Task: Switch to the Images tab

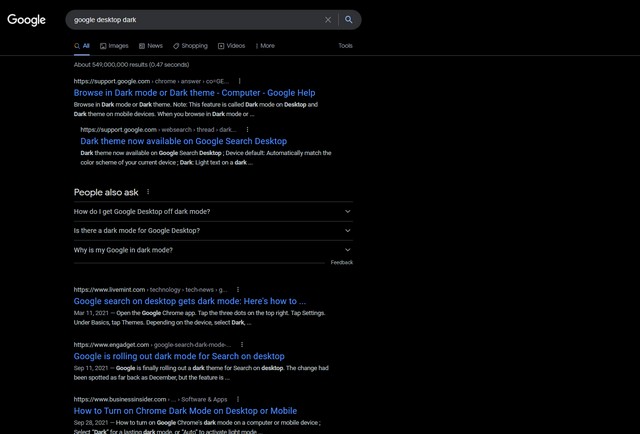Action: pyautogui.click(x=114, y=46)
